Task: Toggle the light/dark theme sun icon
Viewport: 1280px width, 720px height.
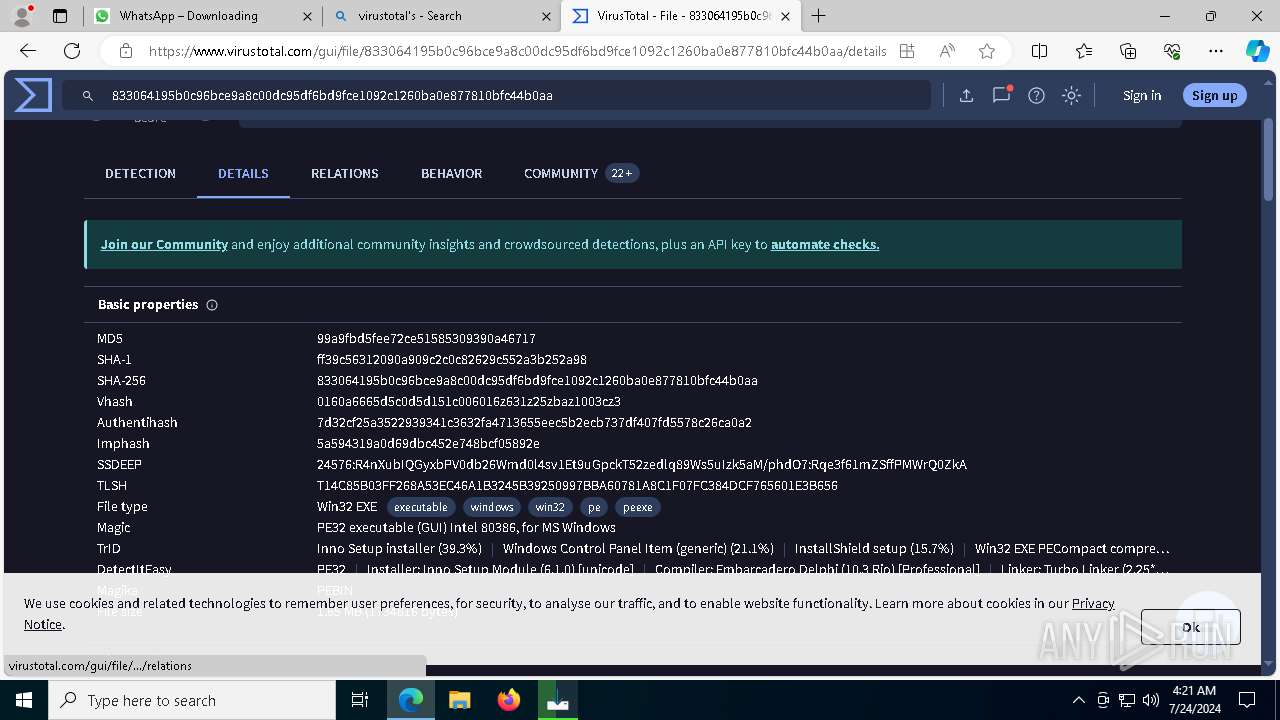Action: point(1071,95)
